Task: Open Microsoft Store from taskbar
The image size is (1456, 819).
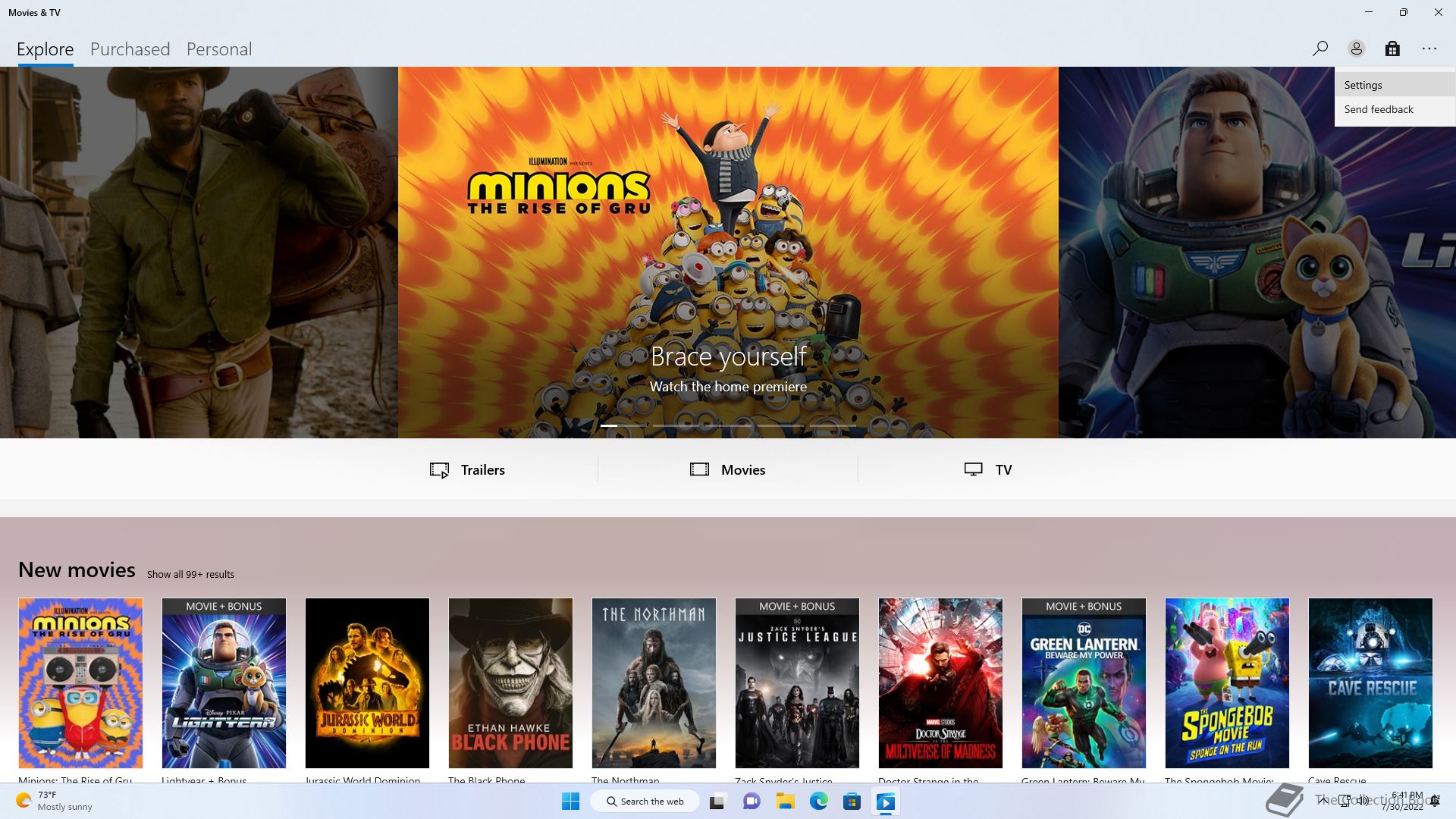Action: tap(852, 801)
